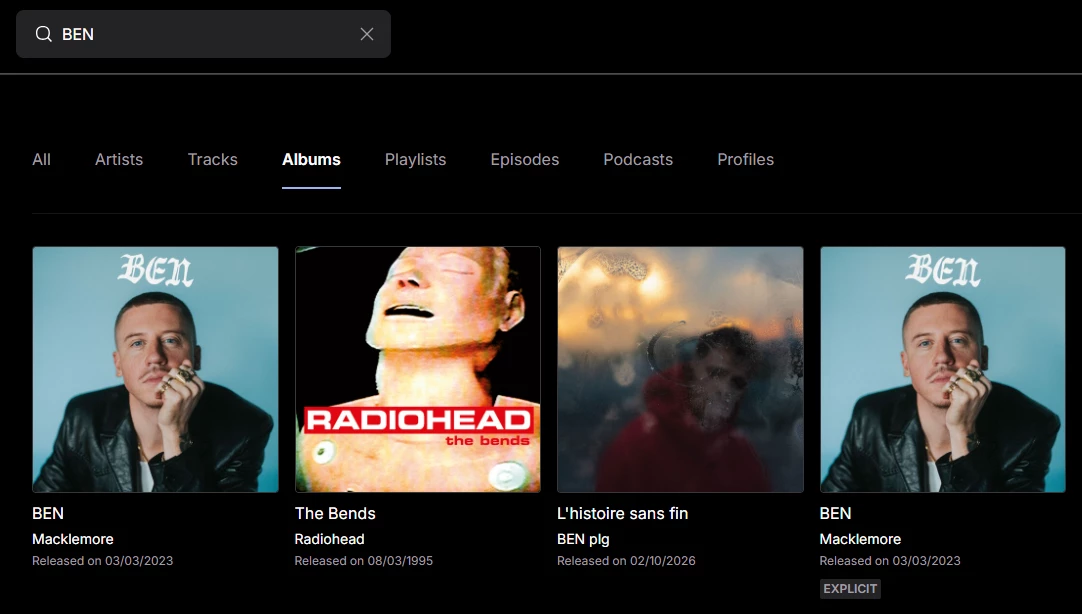Switch to the Profiles tab
Screen dimensions: 1082x614
(x=745, y=159)
